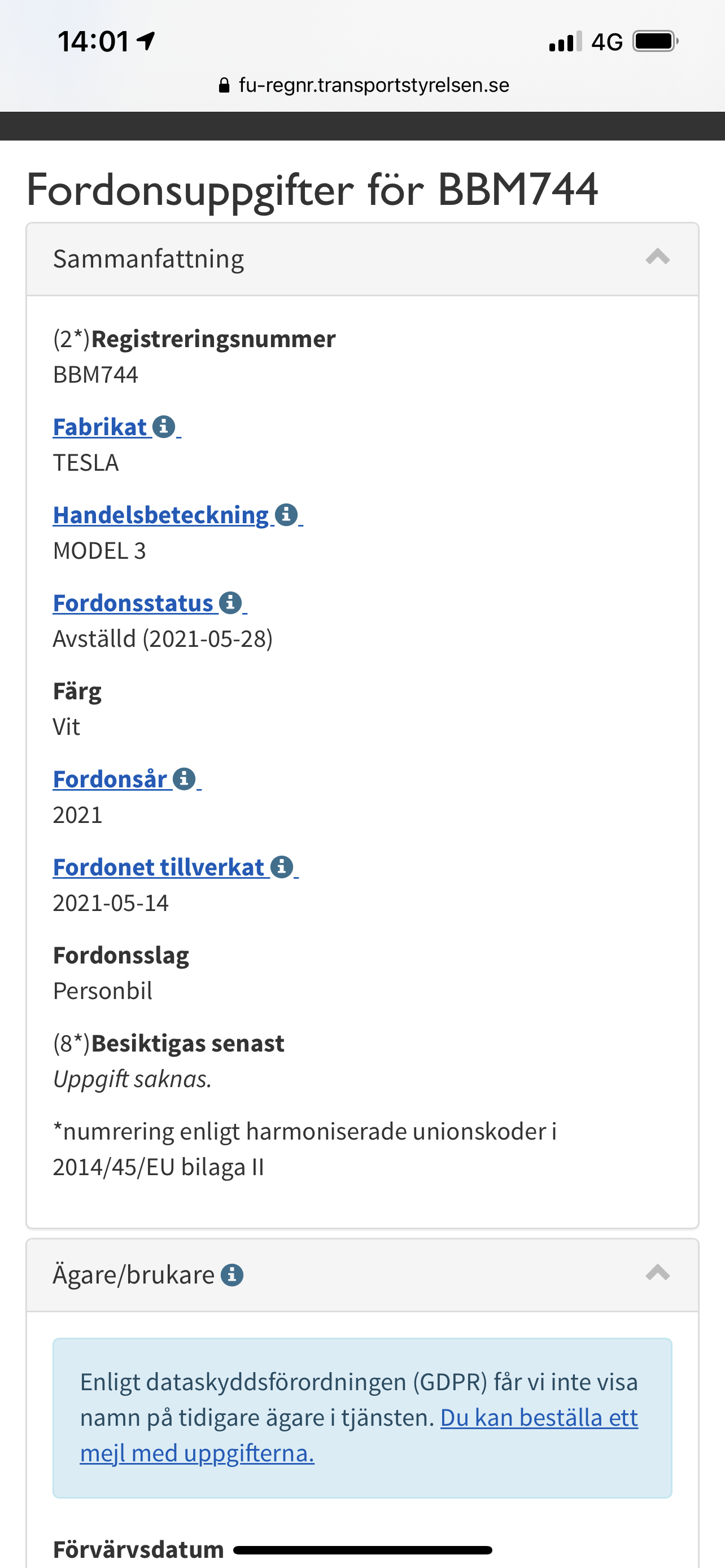The width and height of the screenshot is (725, 1568).
Task: Tap the location arrow in status bar
Action: pyautogui.click(x=146, y=41)
